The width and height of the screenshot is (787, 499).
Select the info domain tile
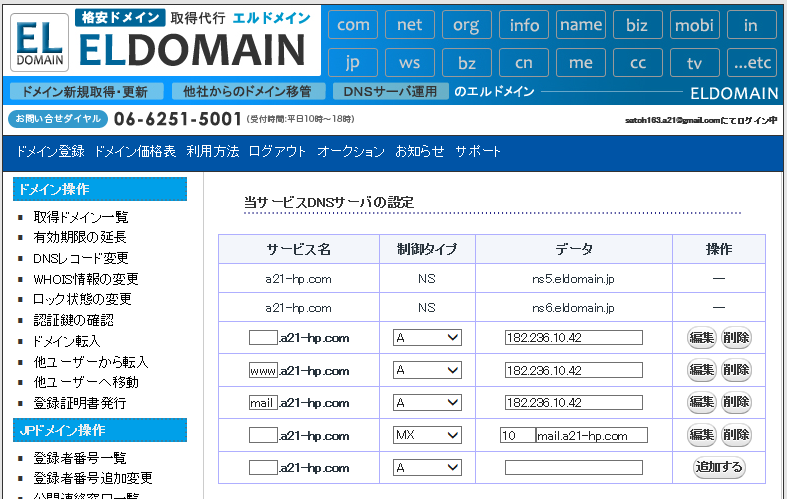click(523, 25)
